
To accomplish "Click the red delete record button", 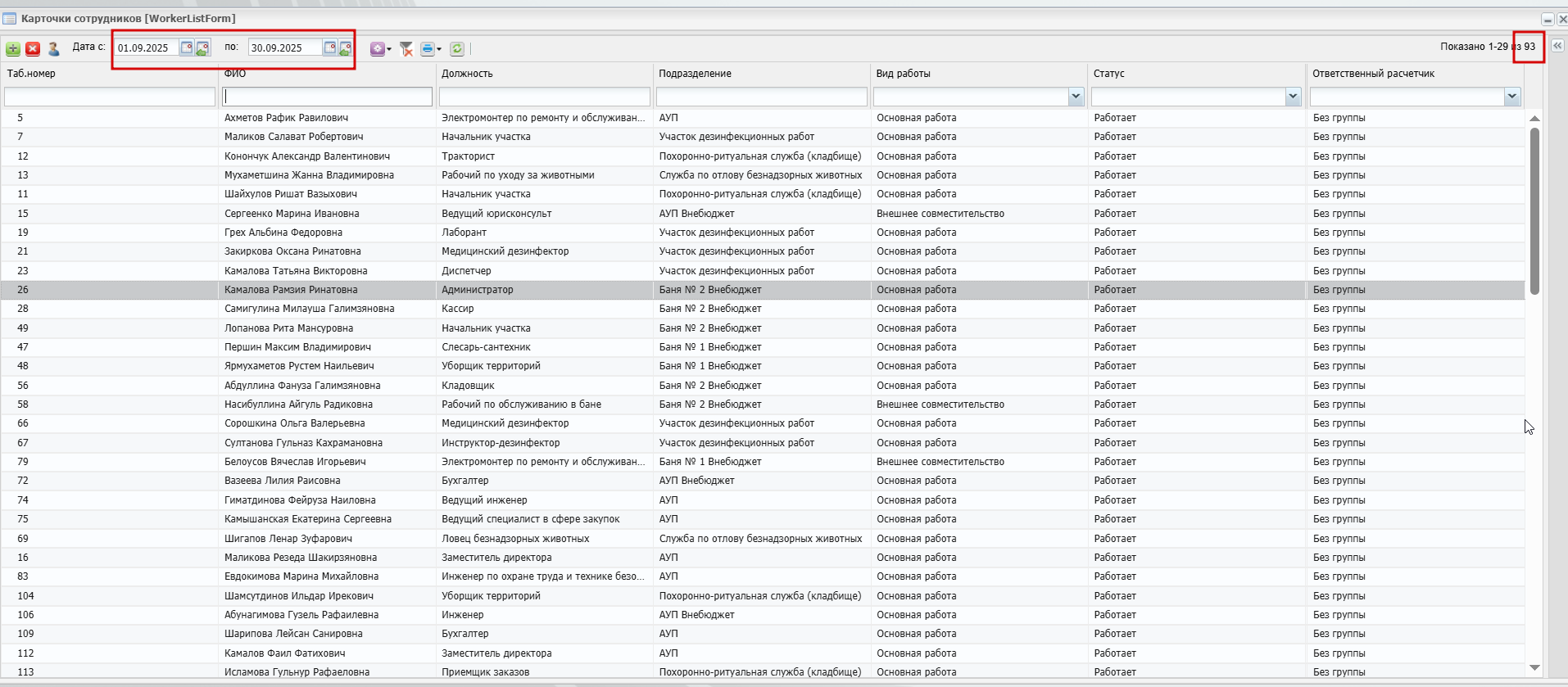I will coord(33,49).
